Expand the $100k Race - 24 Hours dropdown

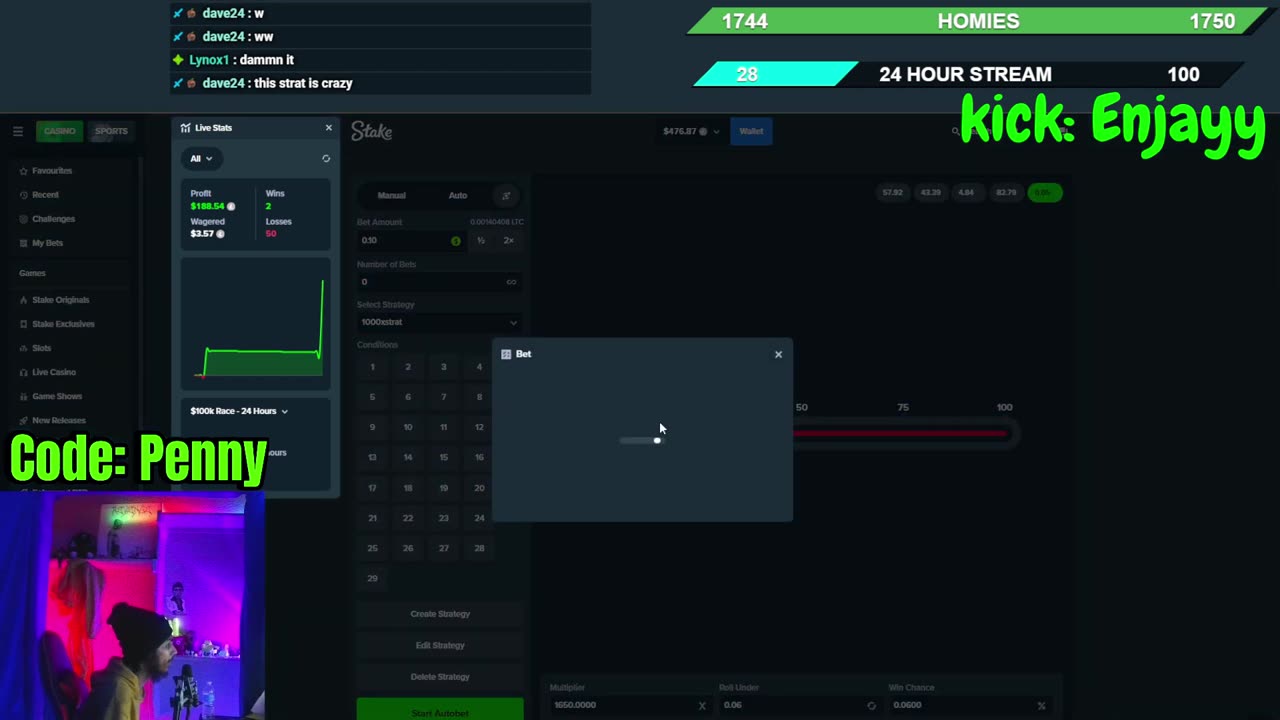(x=239, y=411)
